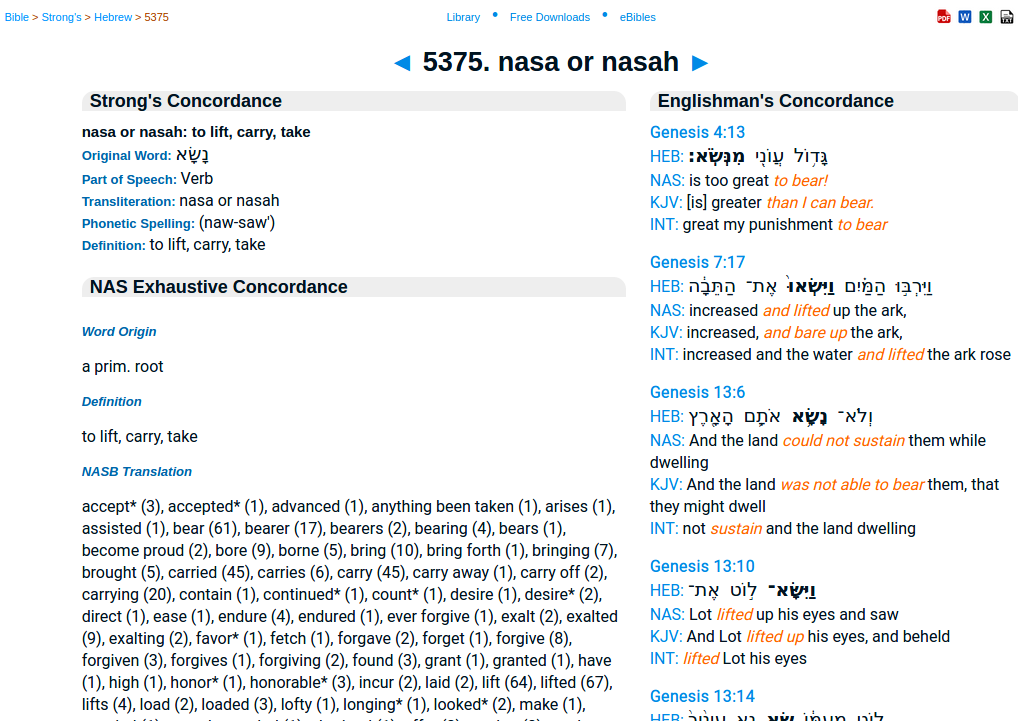Click the Hebrew original word נָשָׂא
This screenshot has height=721, width=1018.
[192, 155]
